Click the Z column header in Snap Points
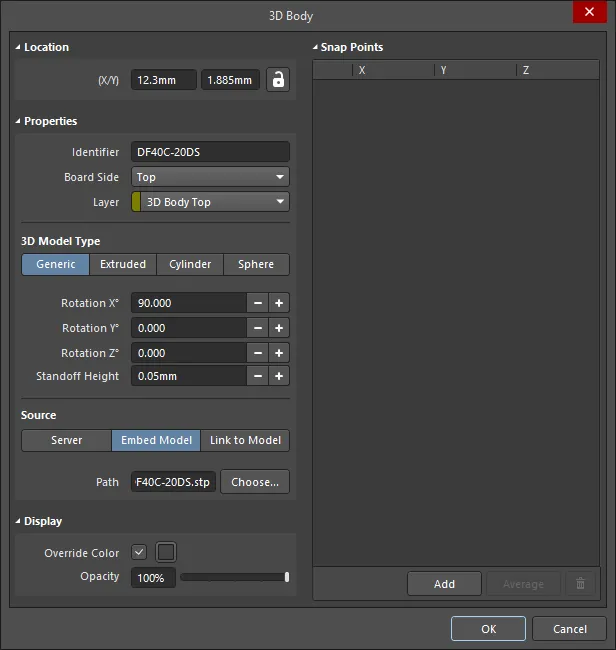616x650 pixels. pos(558,70)
